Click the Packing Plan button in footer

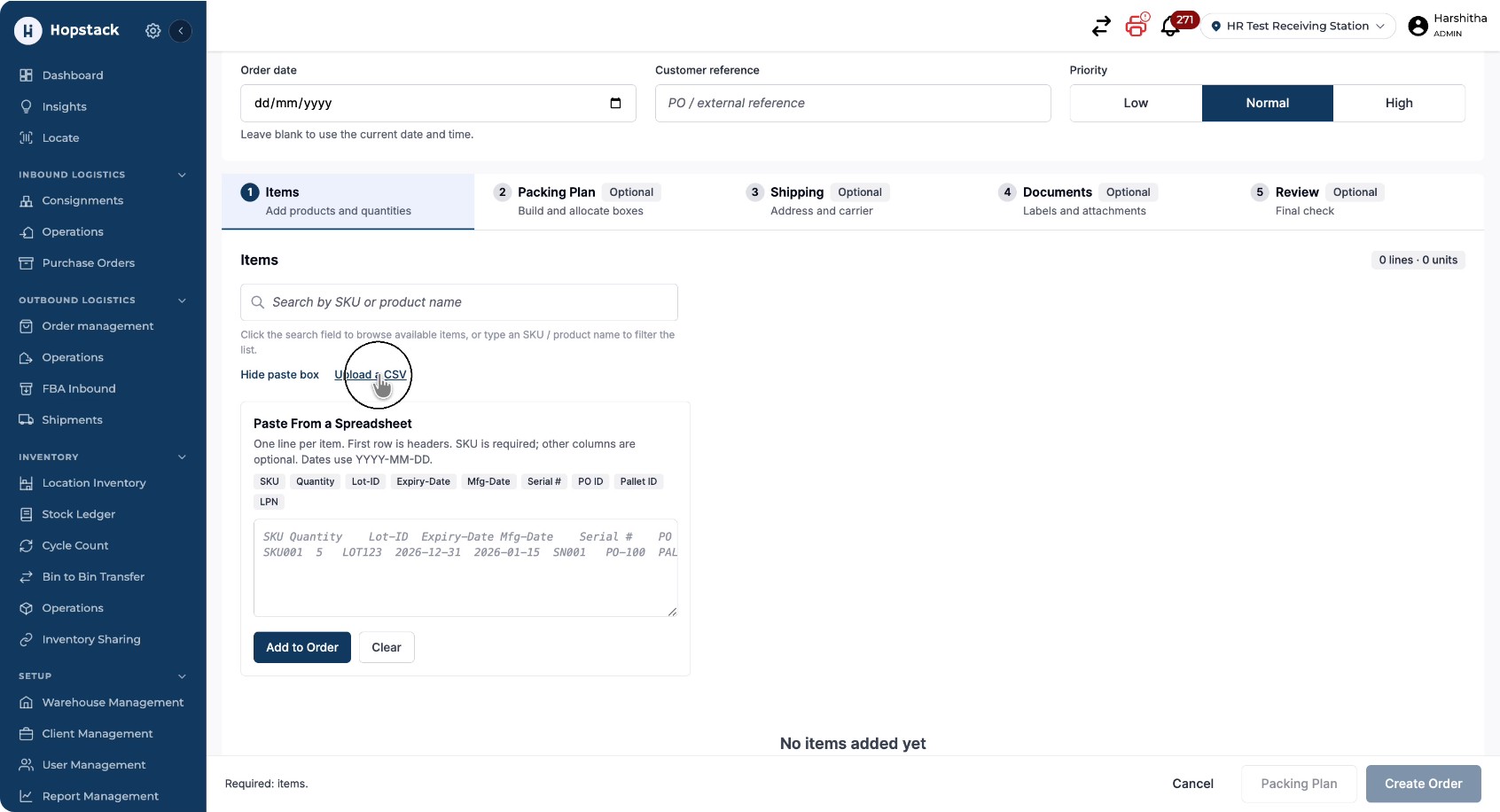[x=1299, y=784]
